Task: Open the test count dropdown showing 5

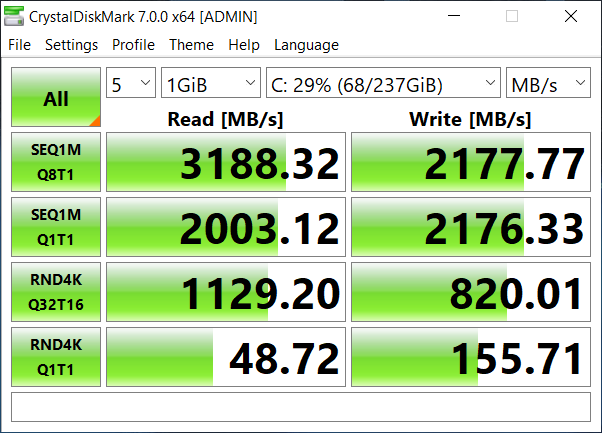Action: (131, 83)
